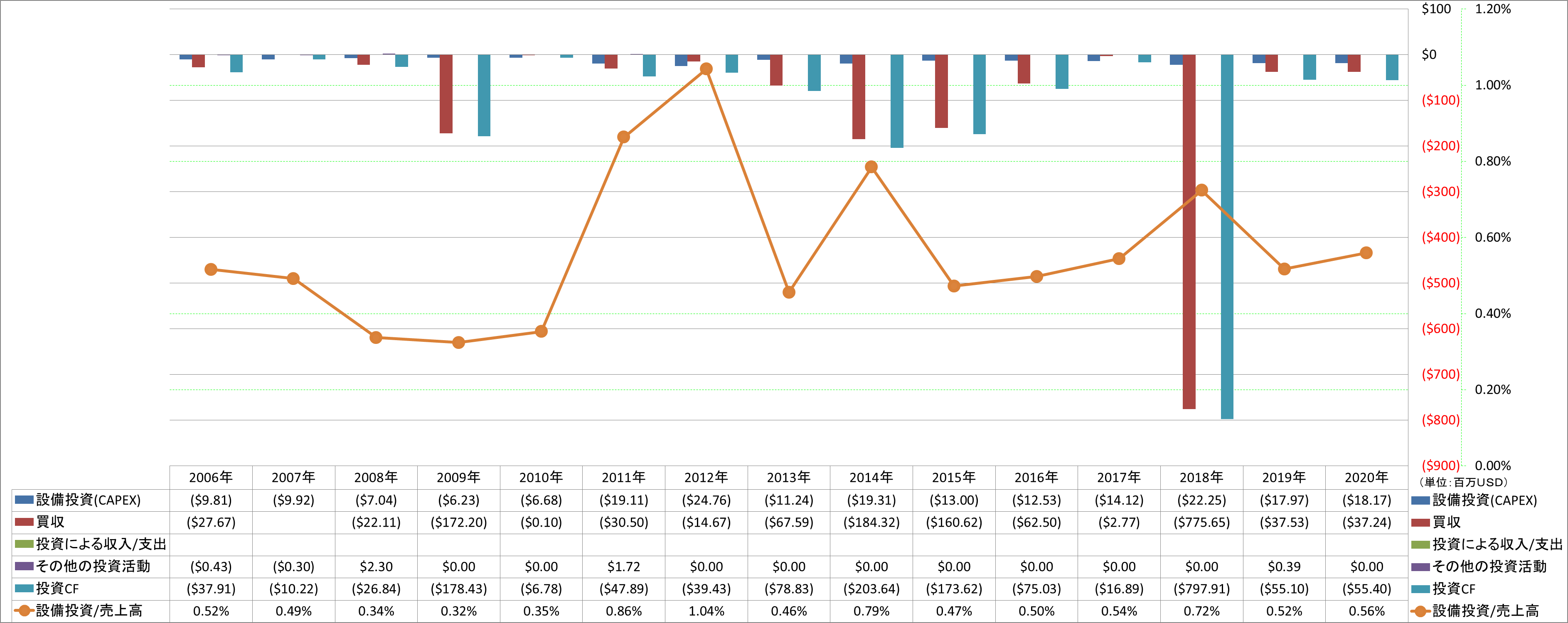Click the tall teal 投資CF bar for 2018年
This screenshot has height=623, width=1568.
pyautogui.click(x=1227, y=237)
